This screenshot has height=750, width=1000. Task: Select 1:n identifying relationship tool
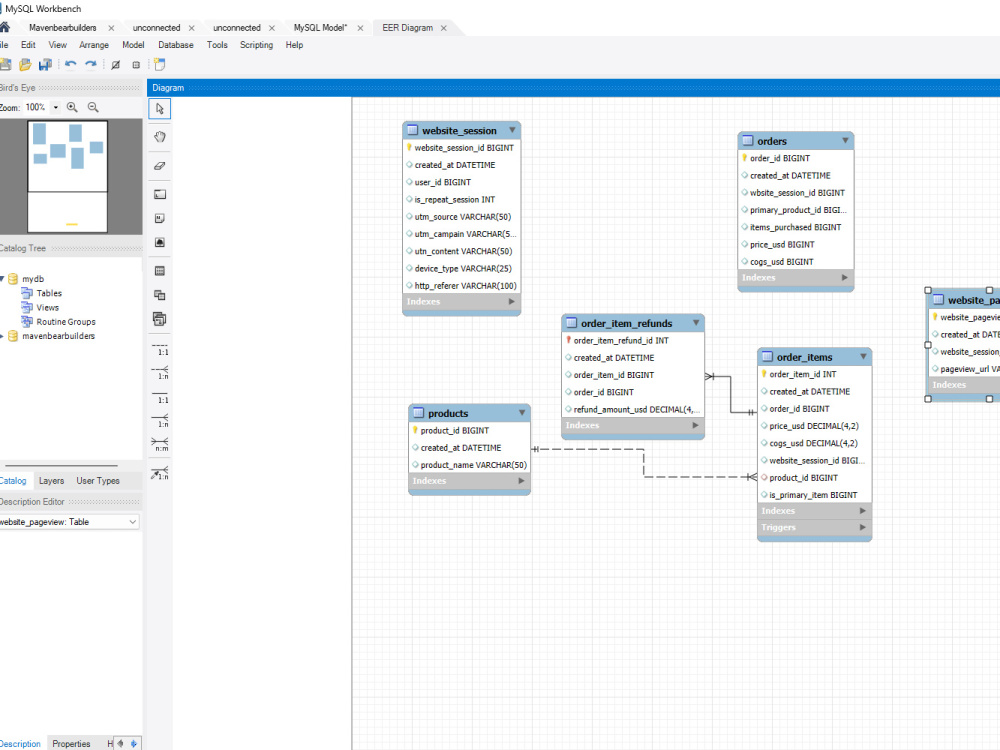click(x=159, y=421)
